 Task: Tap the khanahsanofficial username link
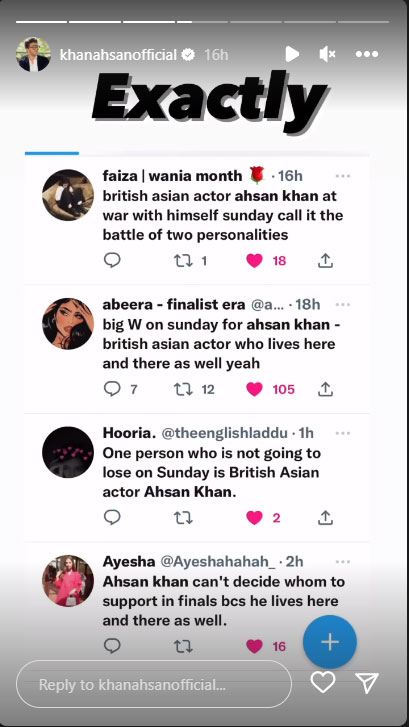coord(118,55)
